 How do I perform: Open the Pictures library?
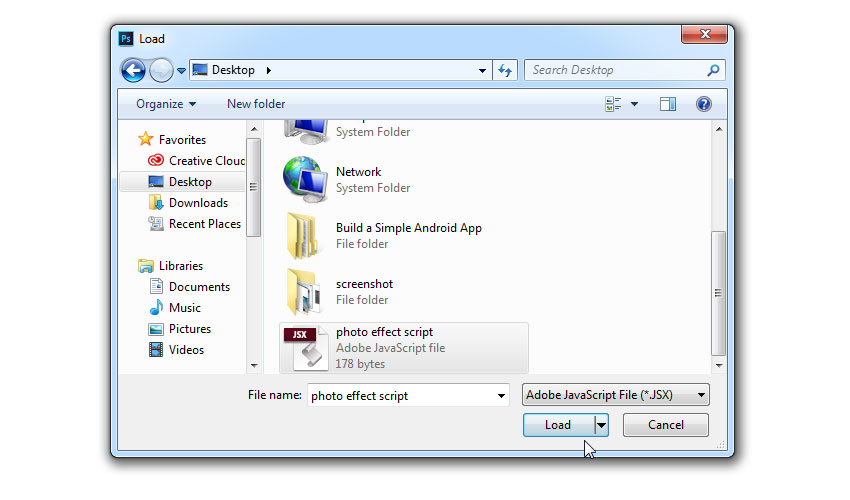point(190,329)
